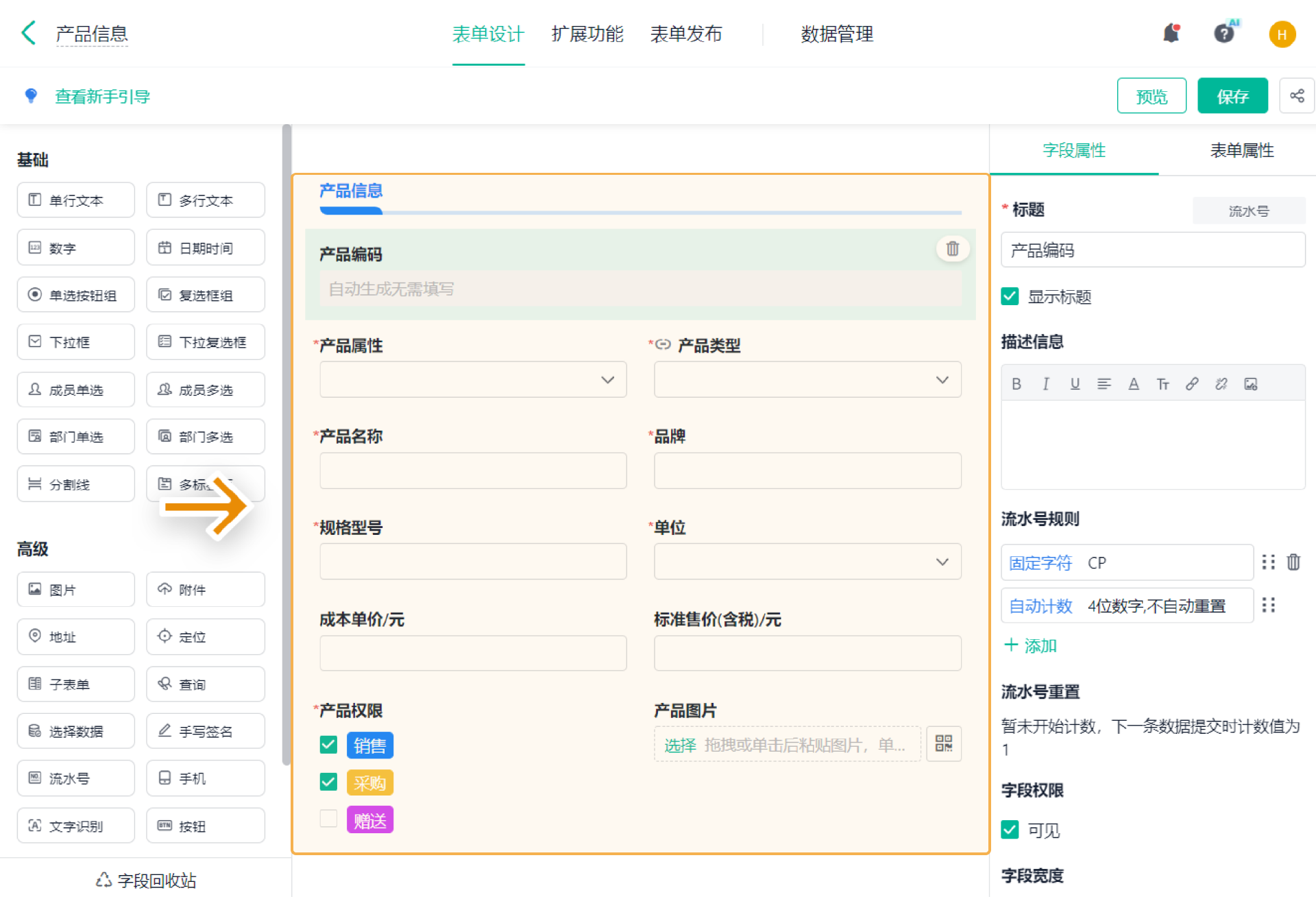Toggle the 可见 field permission checkbox
Image resolution: width=1316 pixels, height=897 pixels.
pyautogui.click(x=1010, y=830)
